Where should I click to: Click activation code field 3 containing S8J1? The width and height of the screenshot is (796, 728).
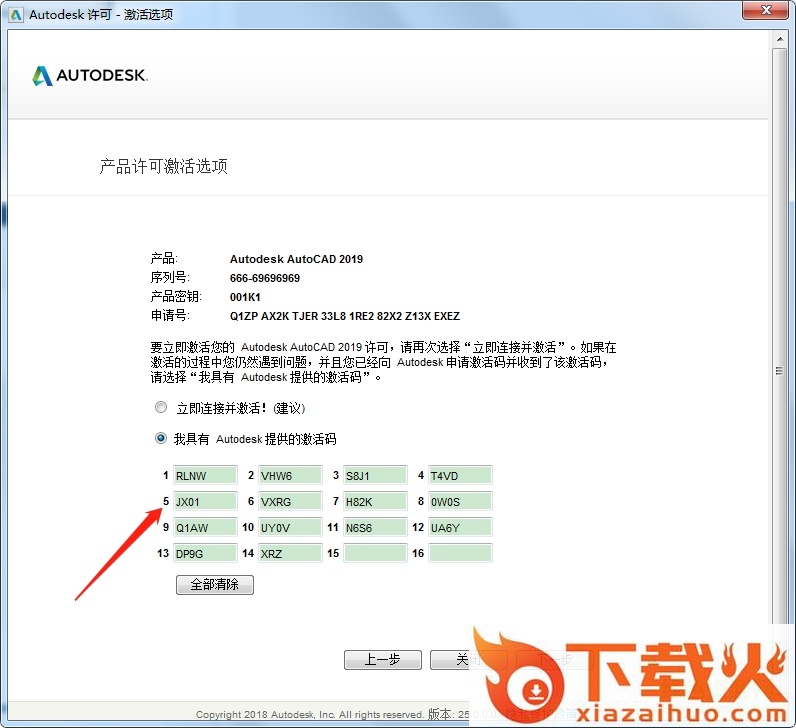375,476
